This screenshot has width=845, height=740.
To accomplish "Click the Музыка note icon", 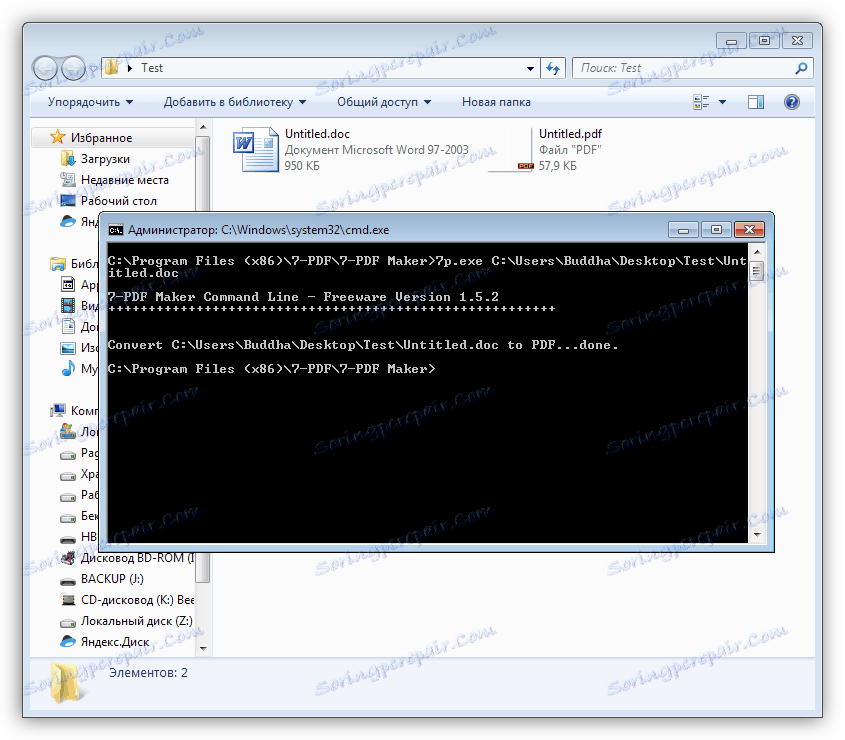I will tap(68, 369).
